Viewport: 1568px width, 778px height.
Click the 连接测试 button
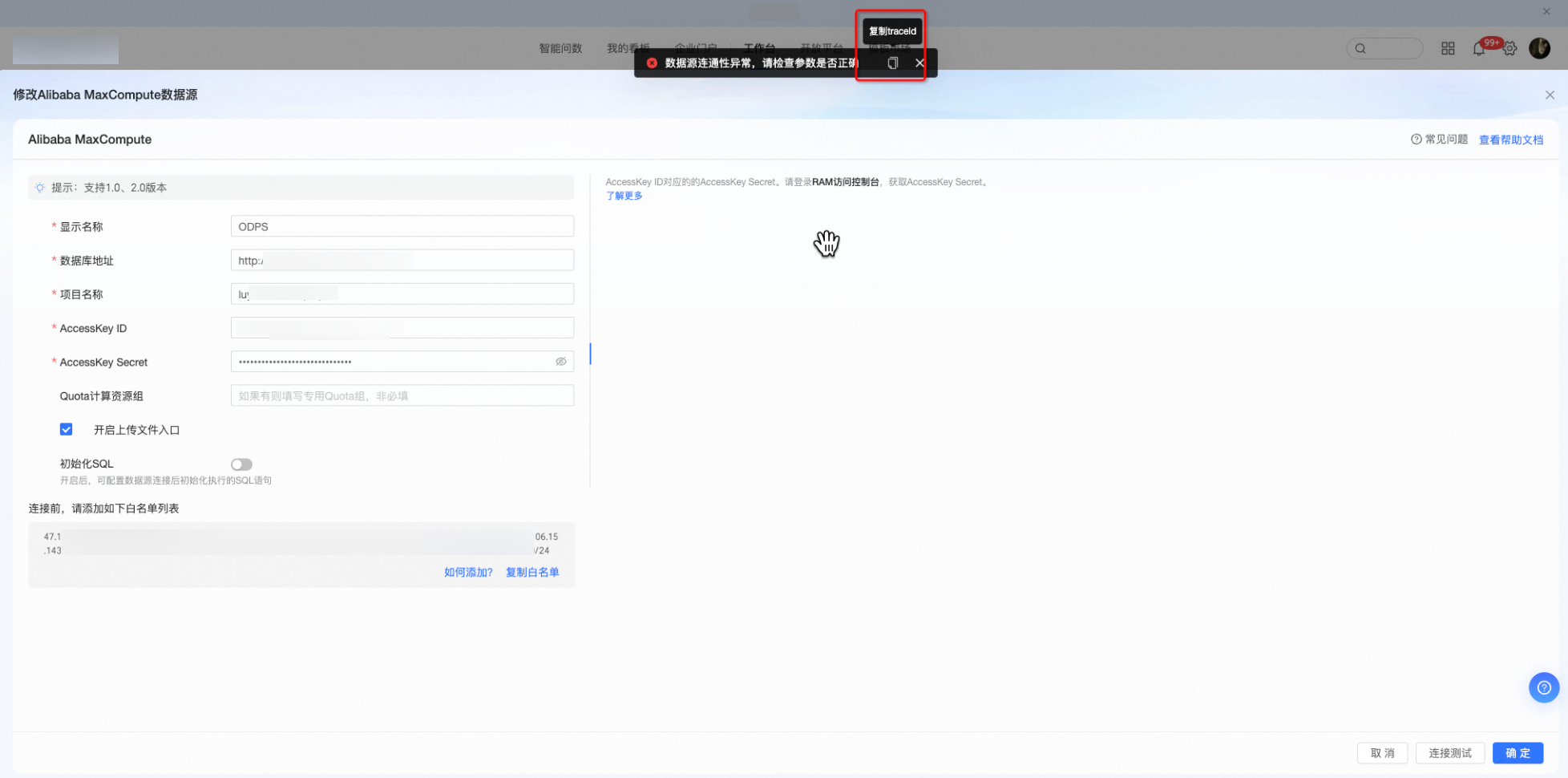(1449, 753)
